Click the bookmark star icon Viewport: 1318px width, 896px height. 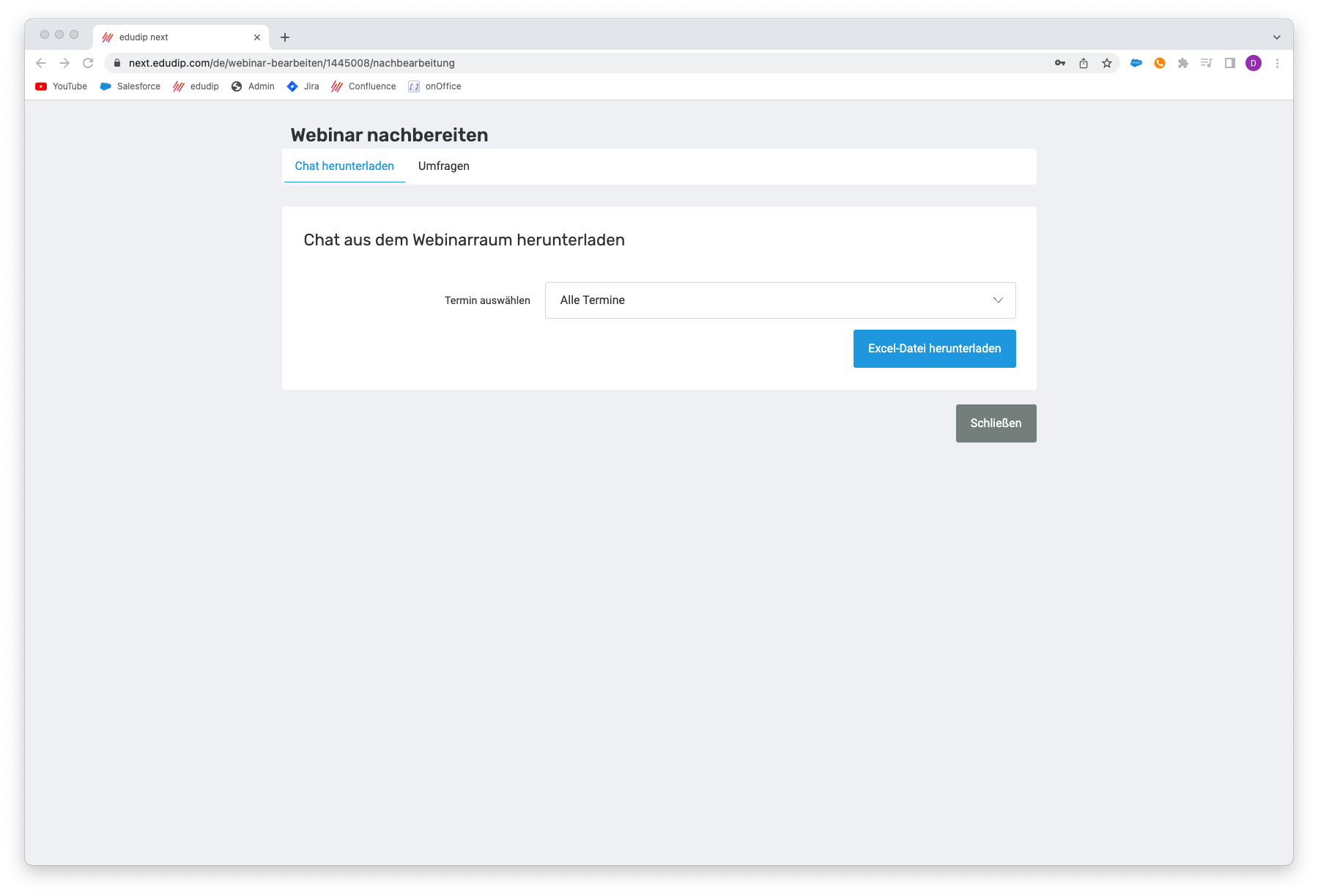click(x=1107, y=64)
